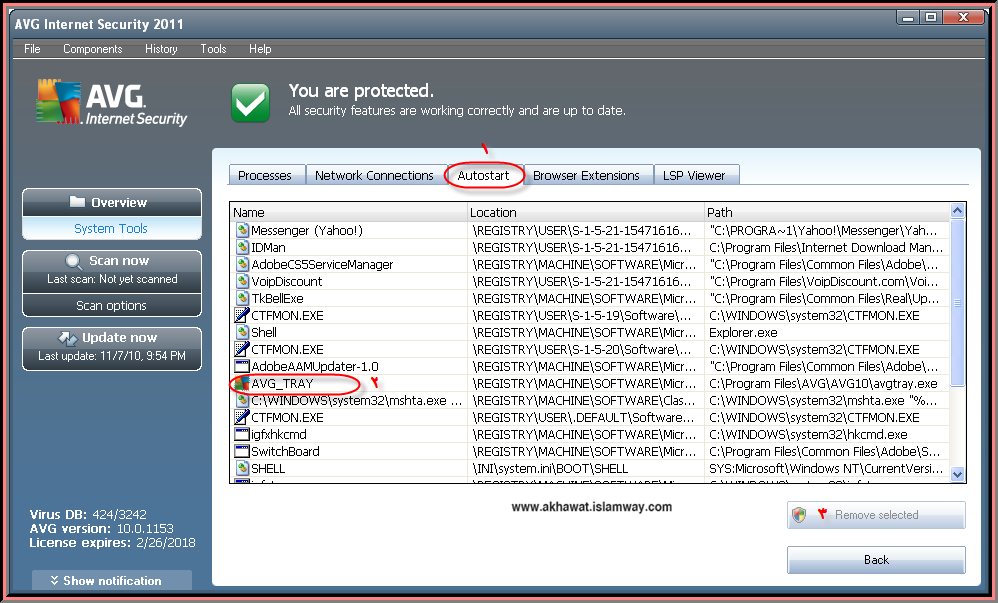Click the AdobeAAMUpdater-1.0 name text
The width and height of the screenshot is (998, 603).
314,366
